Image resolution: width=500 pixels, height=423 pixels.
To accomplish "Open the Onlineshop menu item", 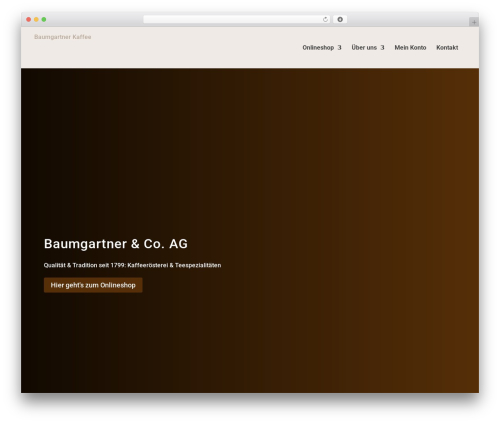I will click(318, 48).
